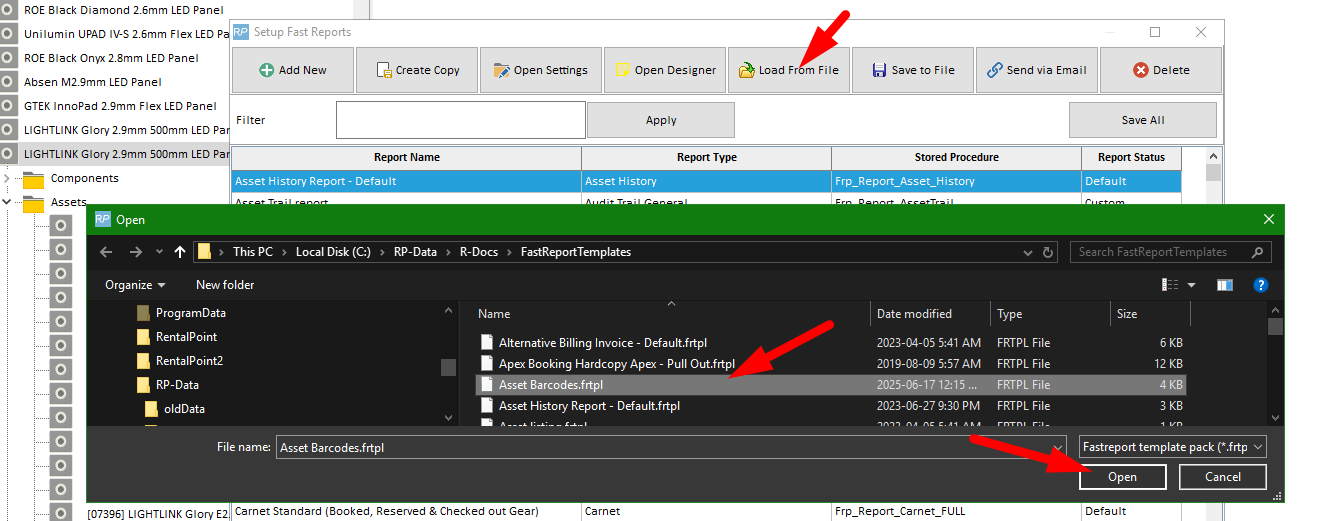This screenshot has height=521, width=1319.
Task: Open Settings in Setup Fast Reports
Action: pos(540,70)
